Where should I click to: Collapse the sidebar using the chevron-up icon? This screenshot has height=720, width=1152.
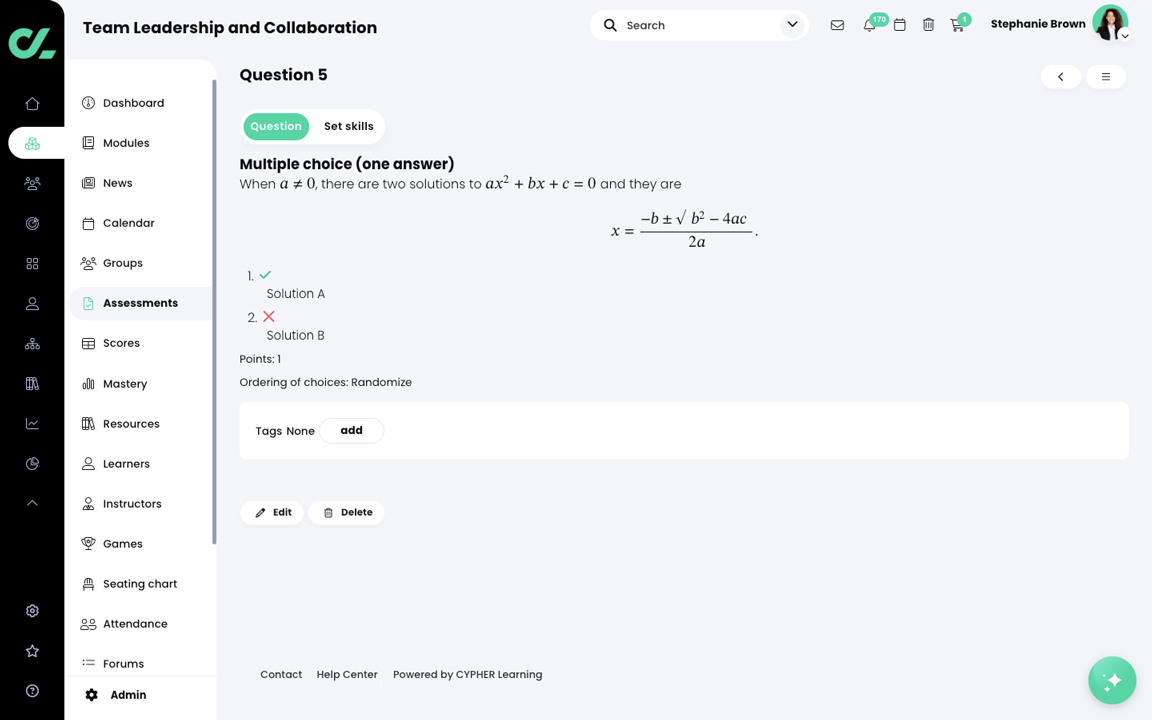pyautogui.click(x=32, y=503)
